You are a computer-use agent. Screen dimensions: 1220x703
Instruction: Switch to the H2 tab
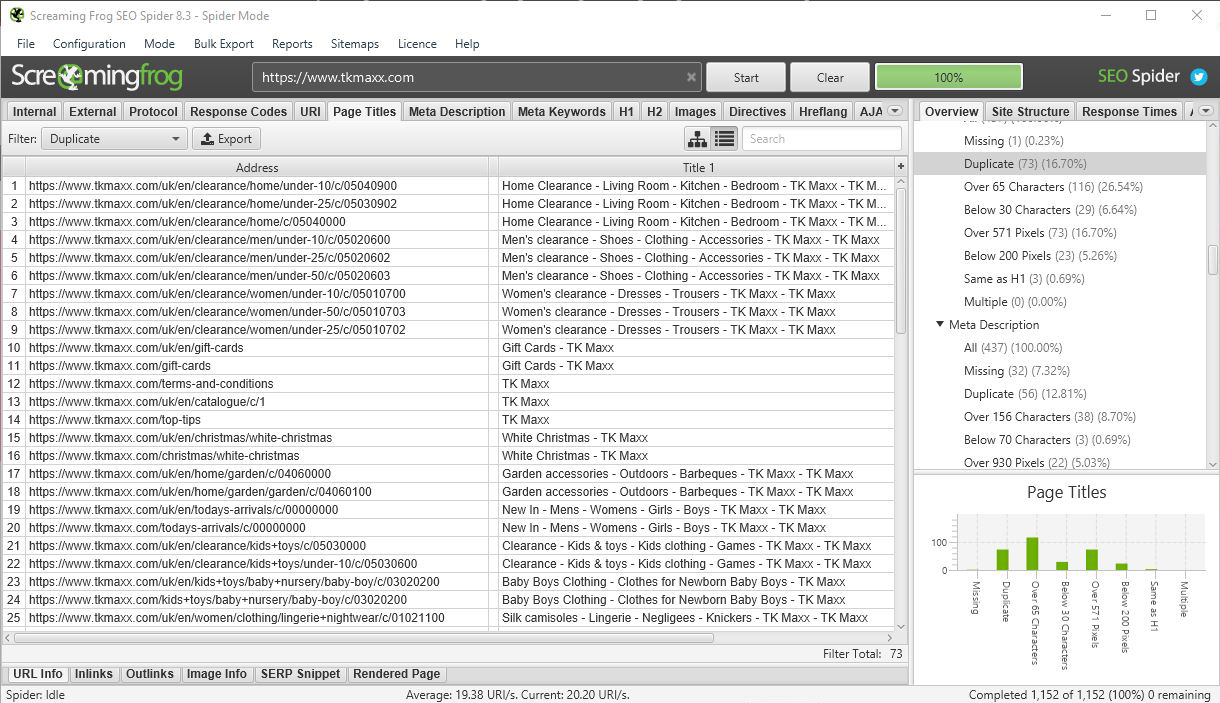coord(654,111)
